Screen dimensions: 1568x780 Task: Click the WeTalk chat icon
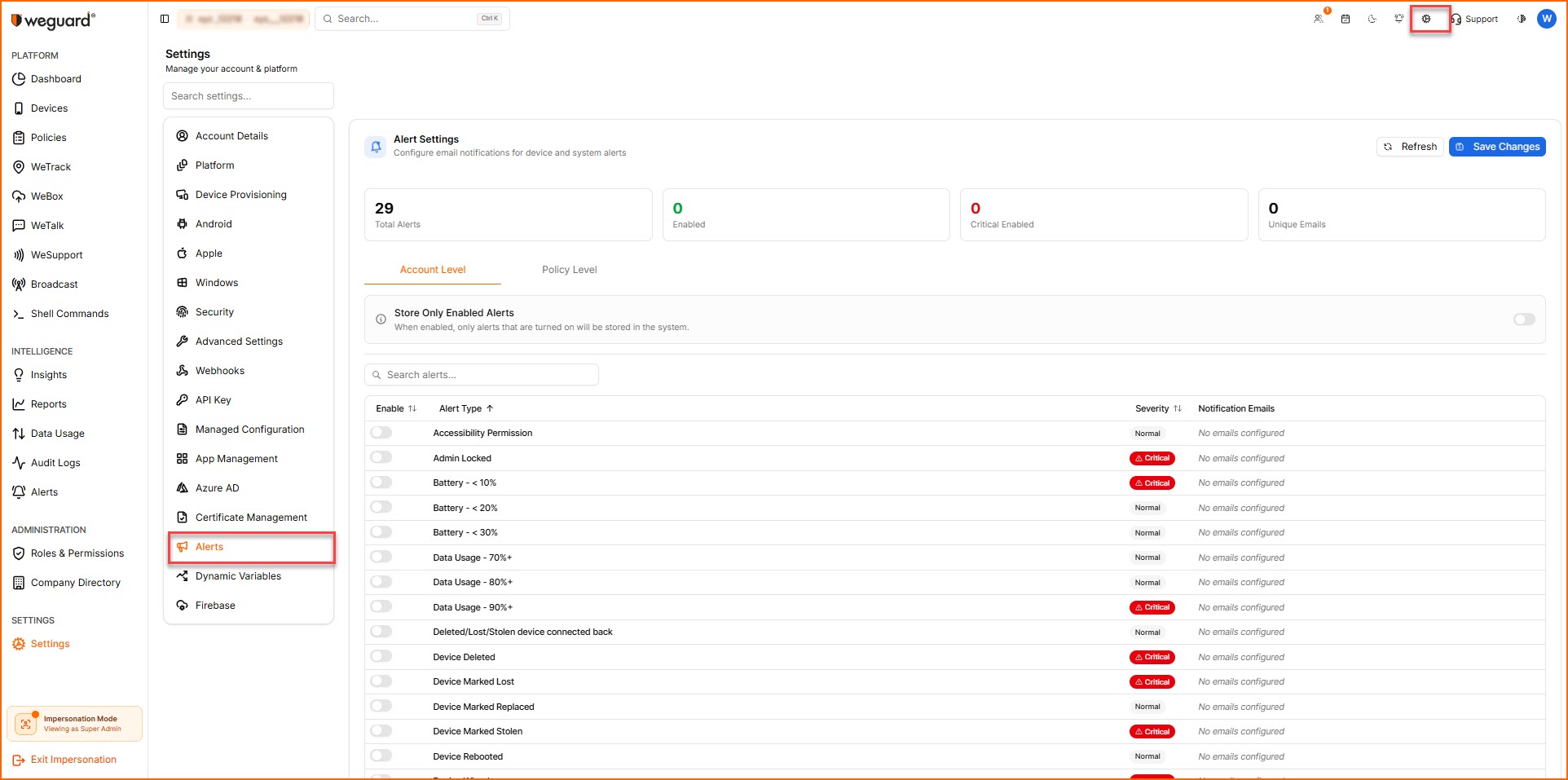[19, 226]
